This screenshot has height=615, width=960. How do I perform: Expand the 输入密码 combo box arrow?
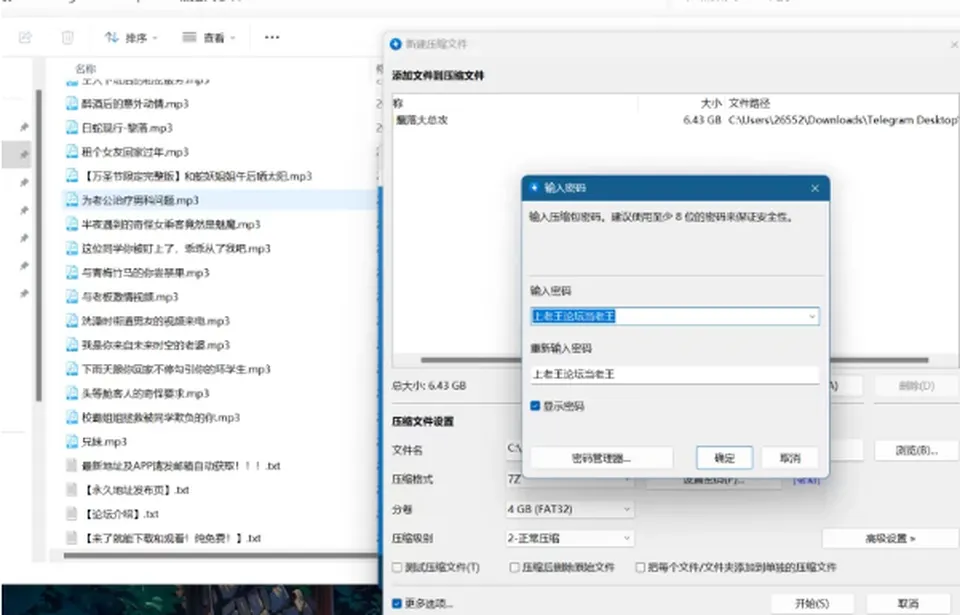(x=812, y=317)
